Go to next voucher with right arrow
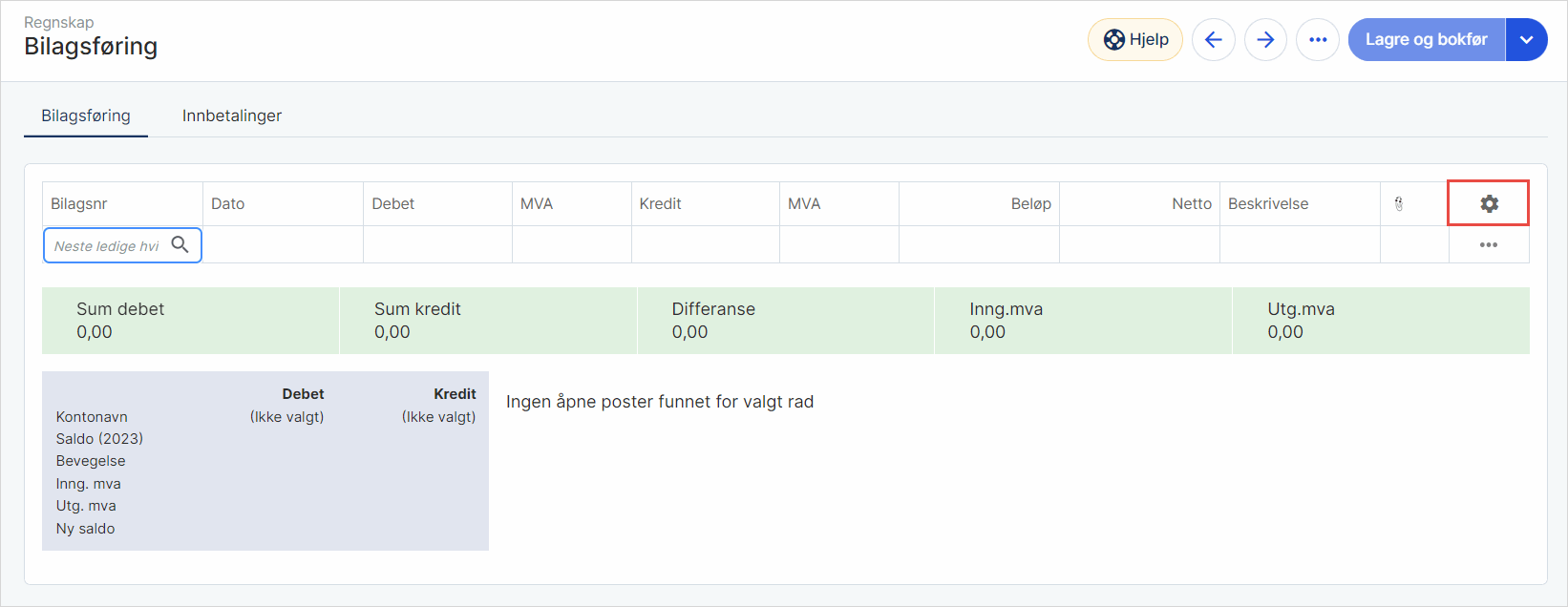The height and width of the screenshot is (607, 1568). point(1265,40)
